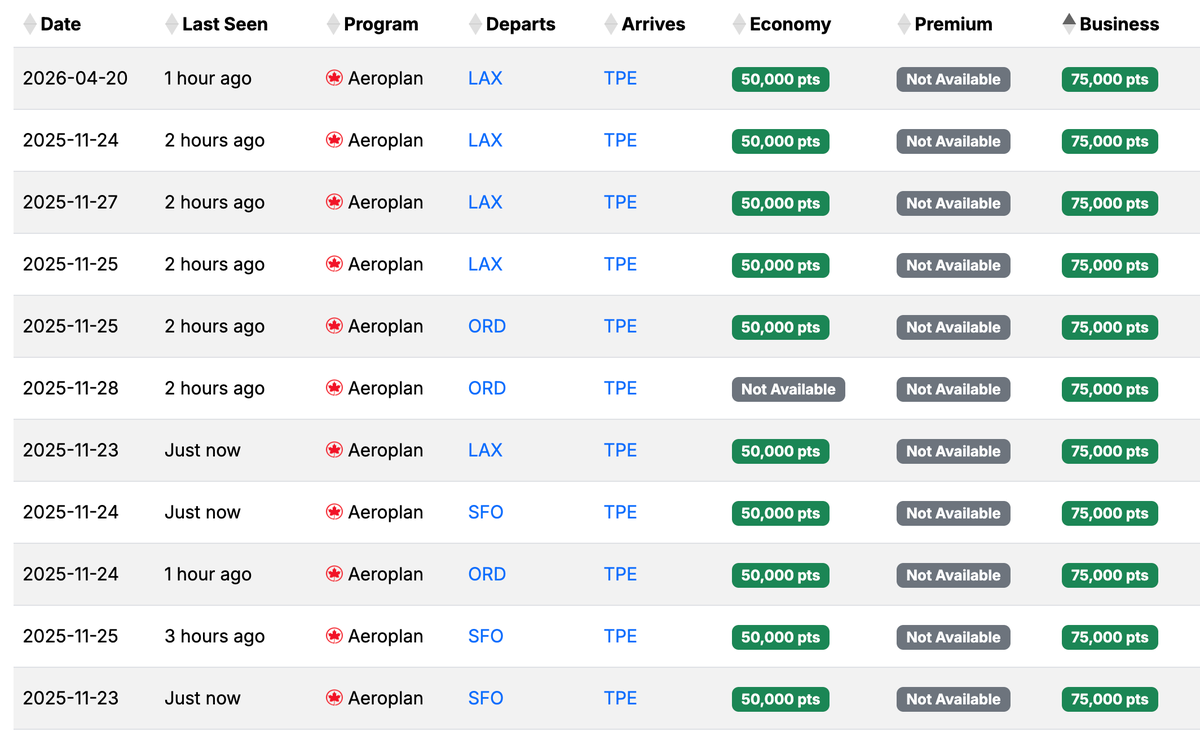Open the LAX departure link for 2026-04-20
This screenshot has width=1200, height=736.
[485, 78]
